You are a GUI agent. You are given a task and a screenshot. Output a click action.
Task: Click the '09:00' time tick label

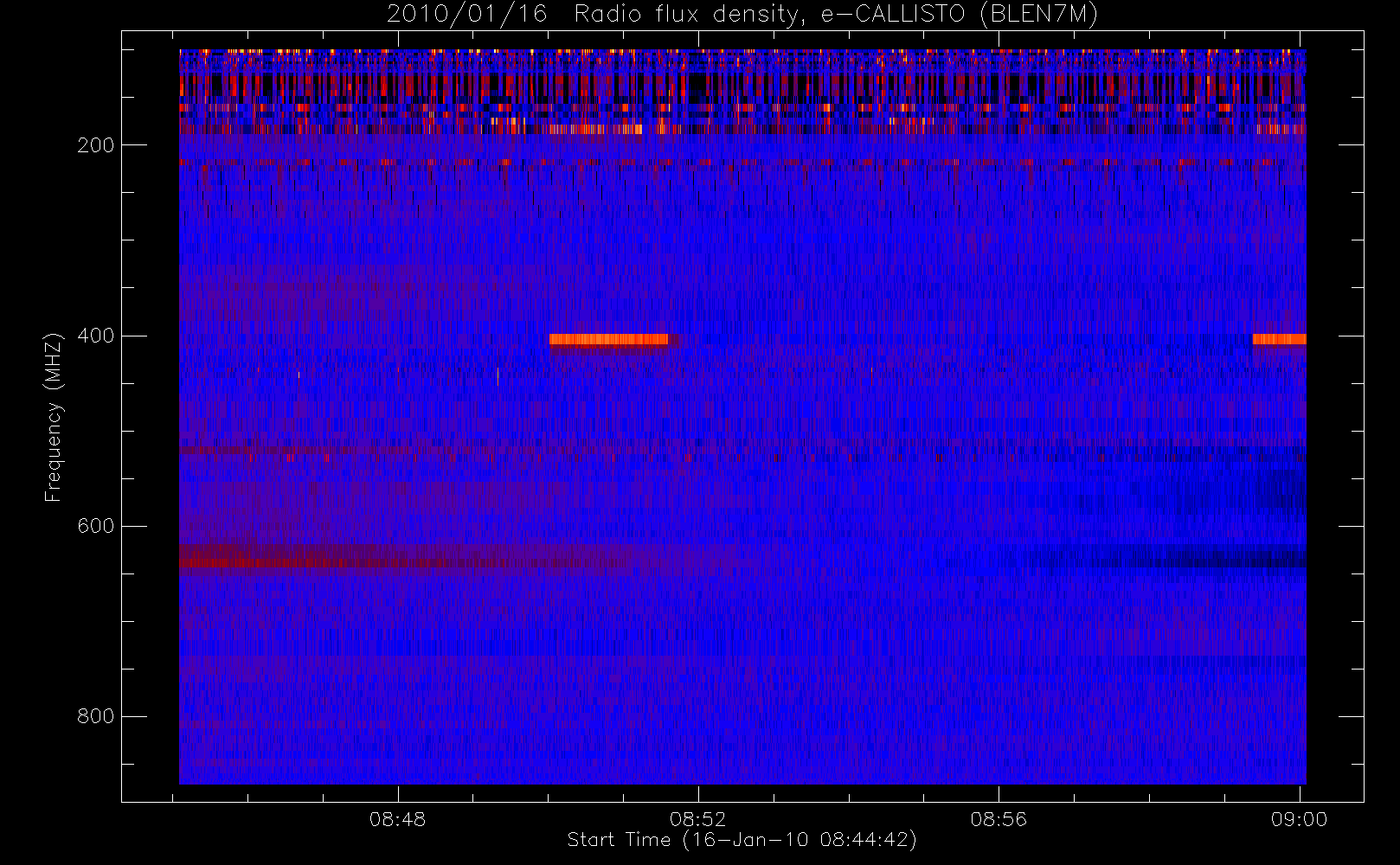coord(1299,819)
